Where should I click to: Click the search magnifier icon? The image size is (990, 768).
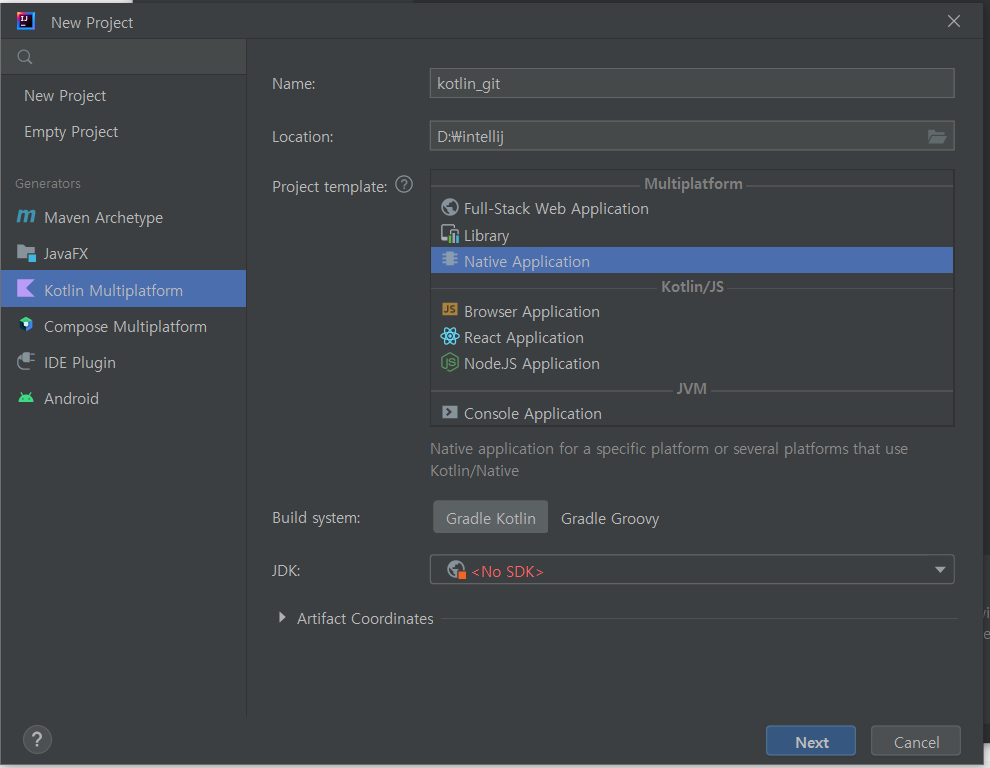coord(25,57)
